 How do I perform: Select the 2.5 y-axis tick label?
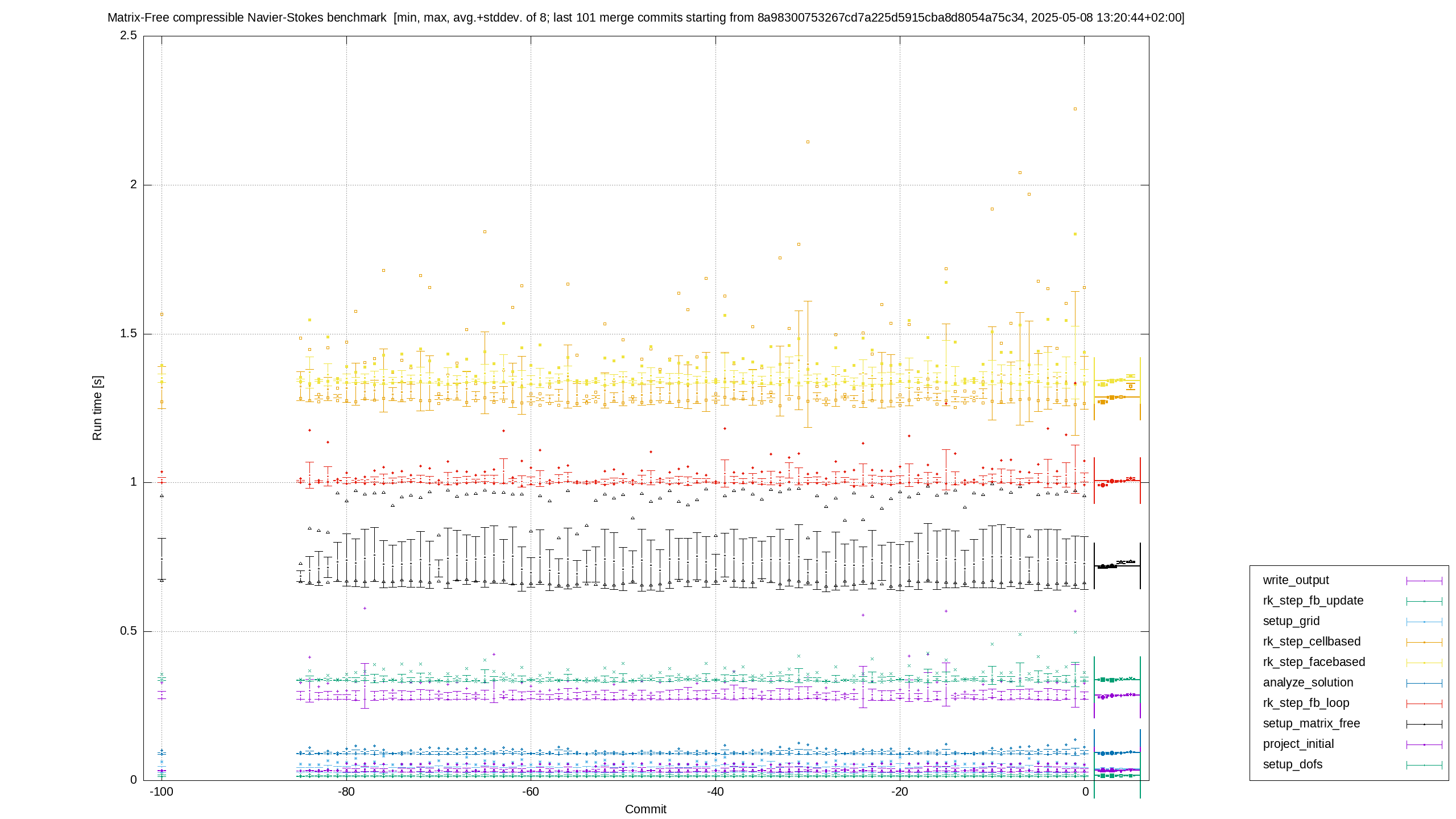(x=129, y=35)
